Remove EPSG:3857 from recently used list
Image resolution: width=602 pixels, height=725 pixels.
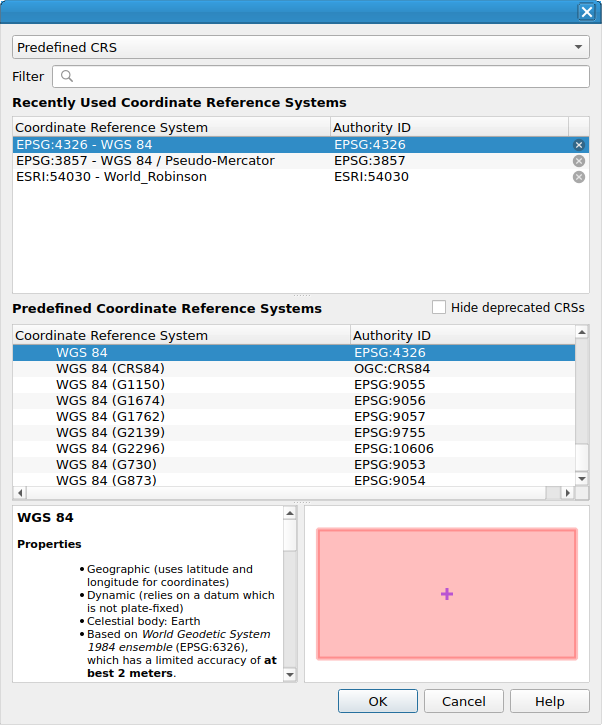point(578,161)
